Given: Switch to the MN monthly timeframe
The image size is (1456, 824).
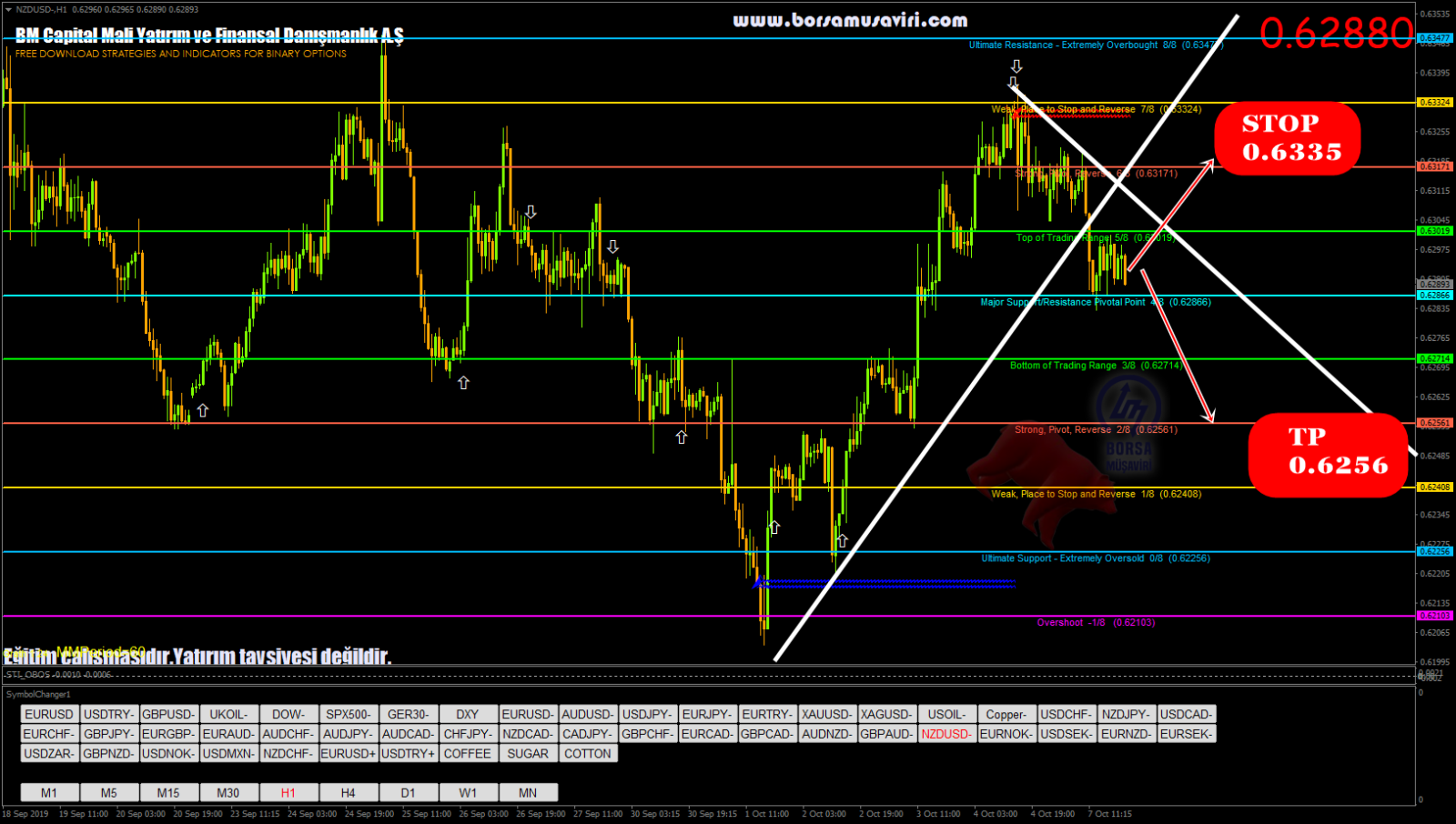Looking at the screenshot, I should click(528, 792).
